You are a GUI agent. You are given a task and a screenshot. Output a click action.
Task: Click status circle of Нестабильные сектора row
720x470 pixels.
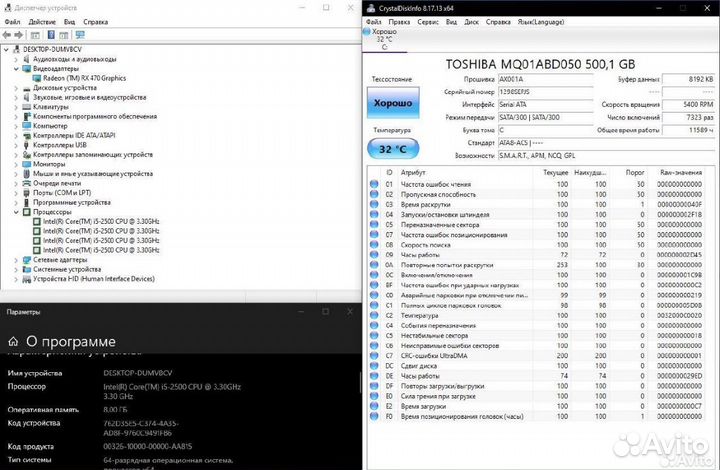point(374,336)
